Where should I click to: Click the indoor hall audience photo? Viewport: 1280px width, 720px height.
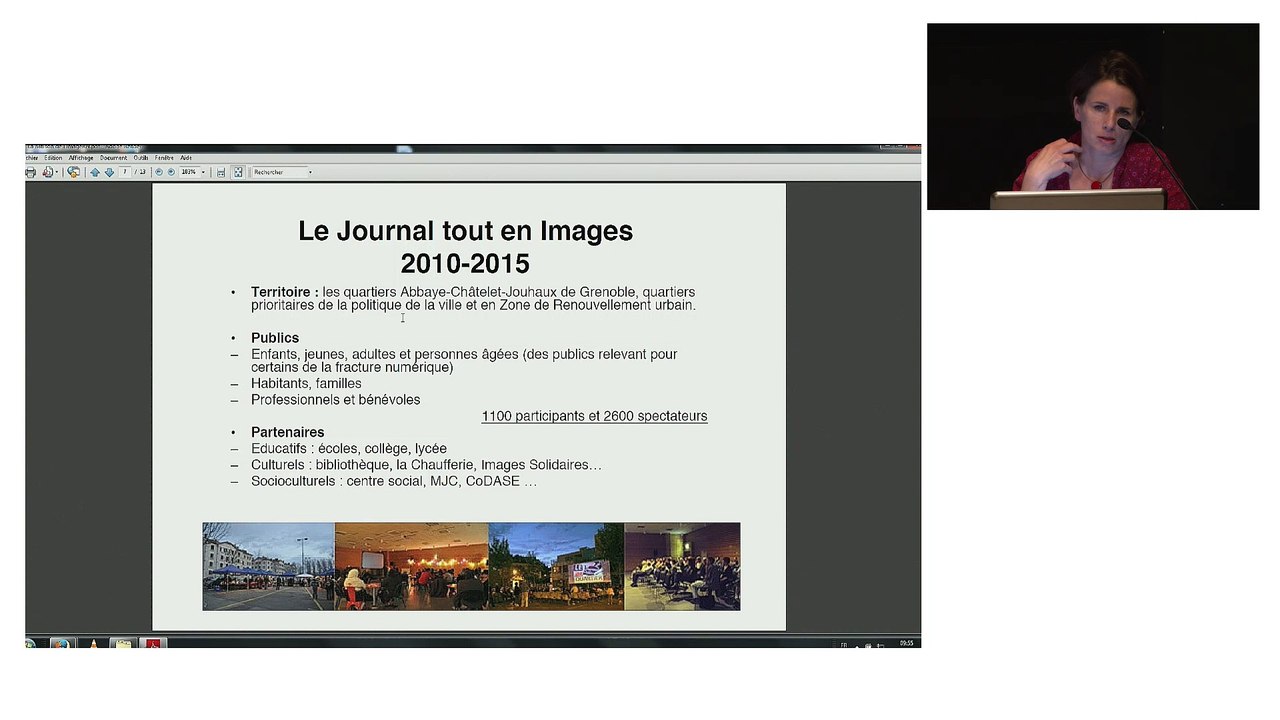[x=411, y=566]
